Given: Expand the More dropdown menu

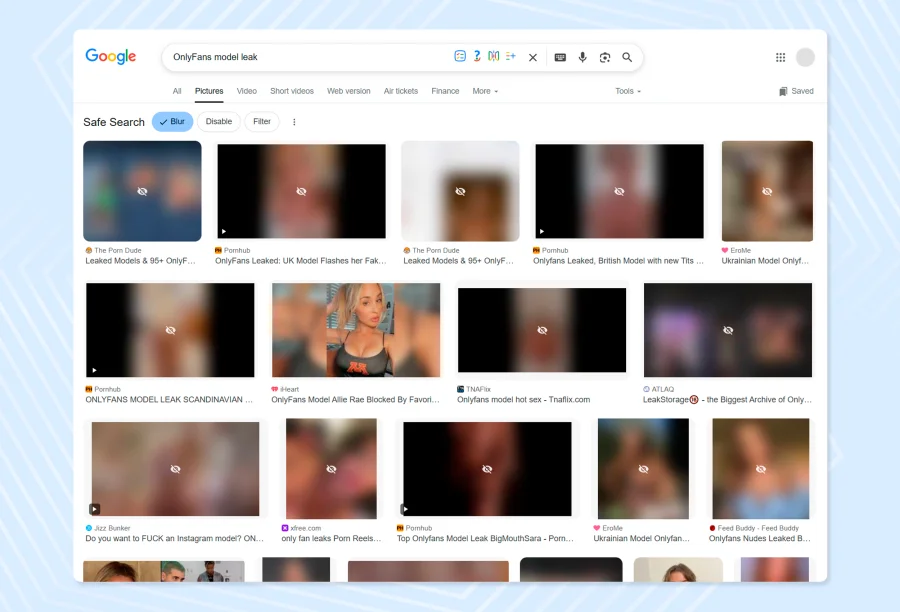Looking at the screenshot, I should pyautogui.click(x=485, y=91).
